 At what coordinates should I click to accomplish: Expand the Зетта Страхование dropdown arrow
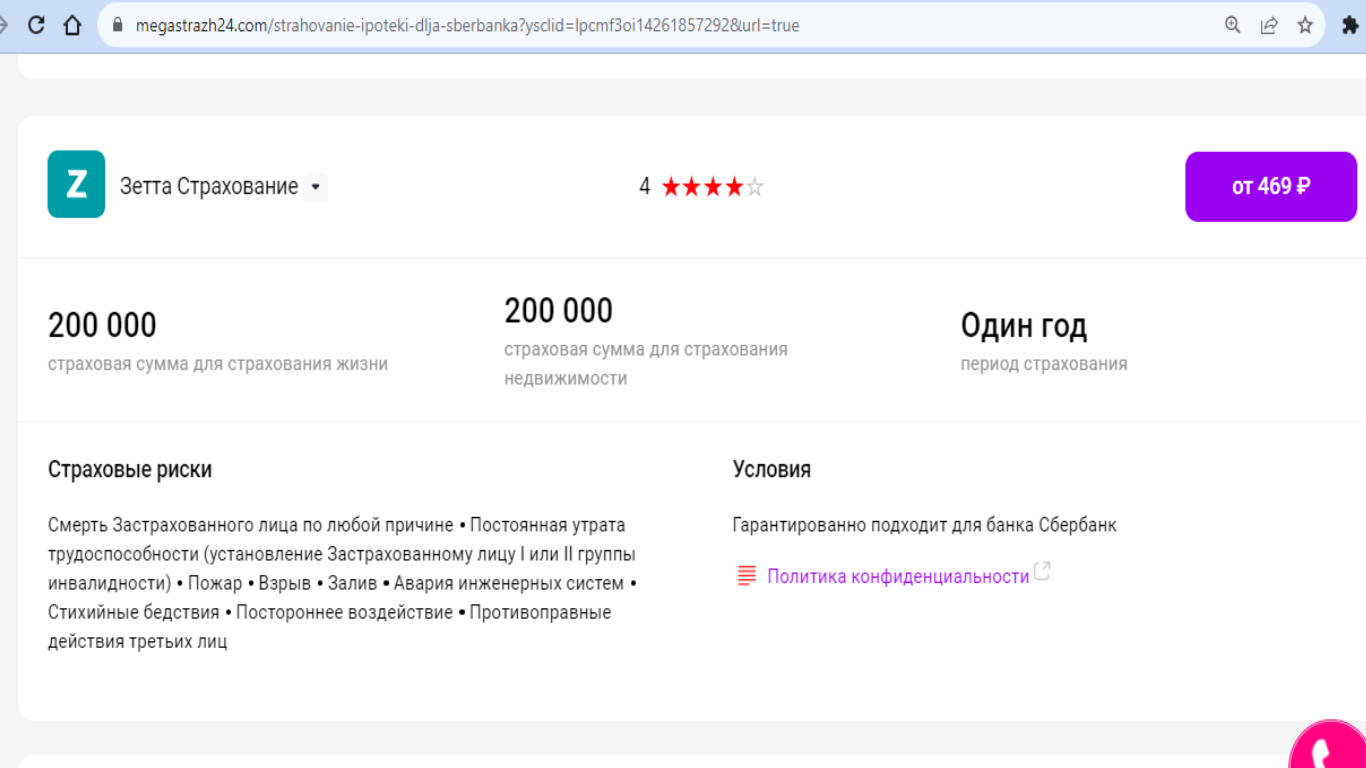316,187
